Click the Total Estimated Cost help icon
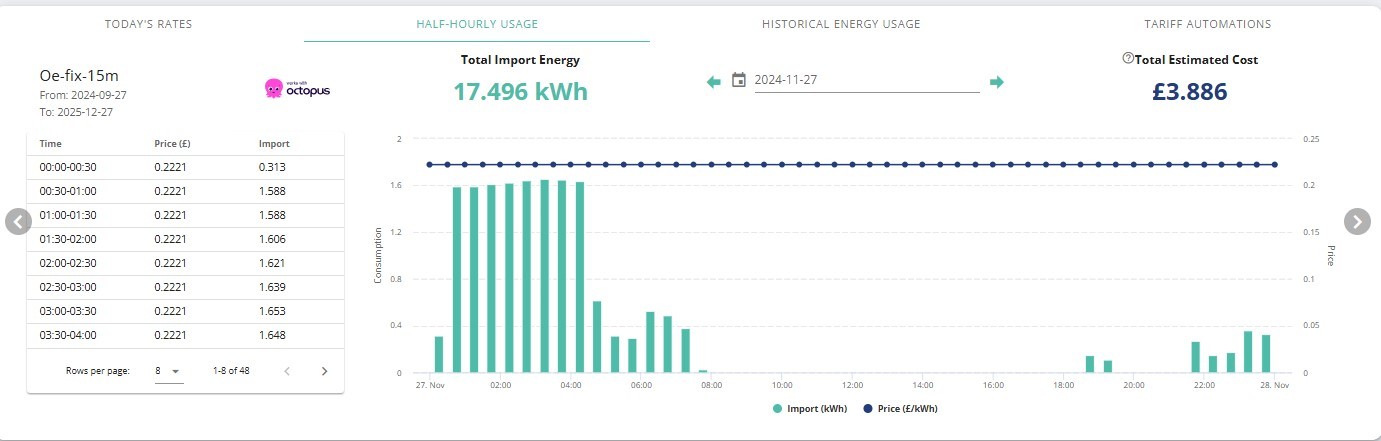1381x441 pixels. tap(1128, 59)
